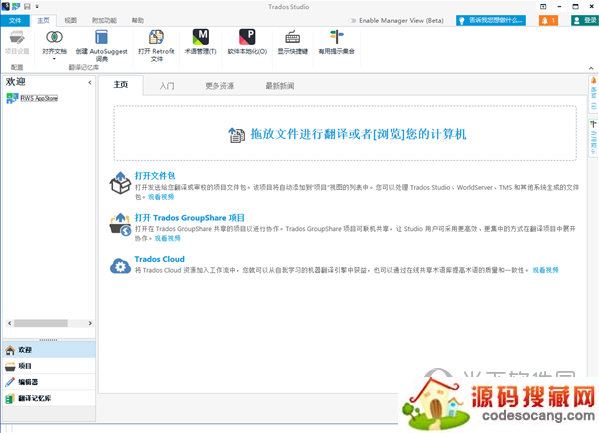Switch to the 视图 ribbon tab
This screenshot has width=599, height=433.
tap(70, 20)
